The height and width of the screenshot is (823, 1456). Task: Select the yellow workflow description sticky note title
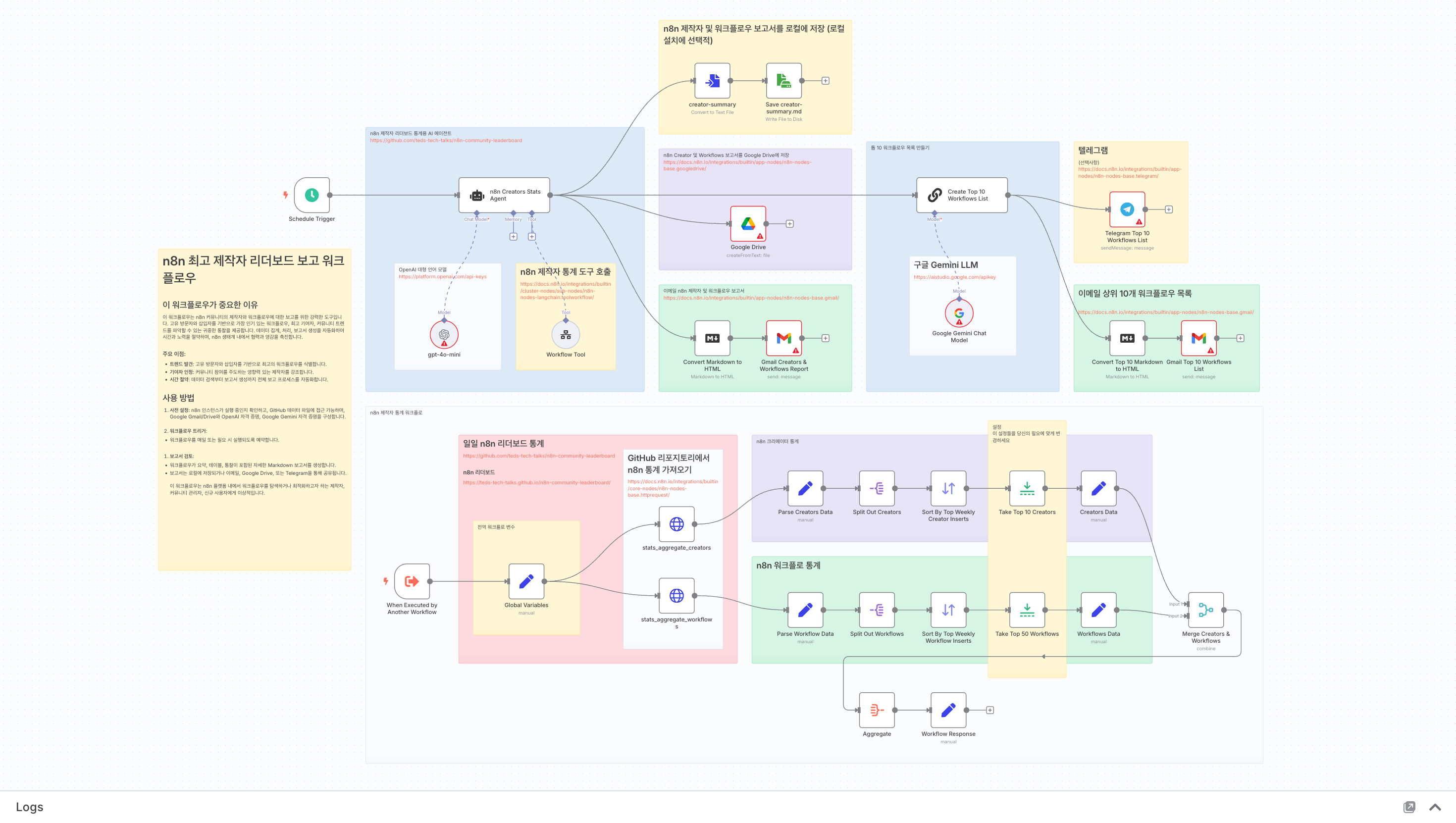click(x=253, y=269)
